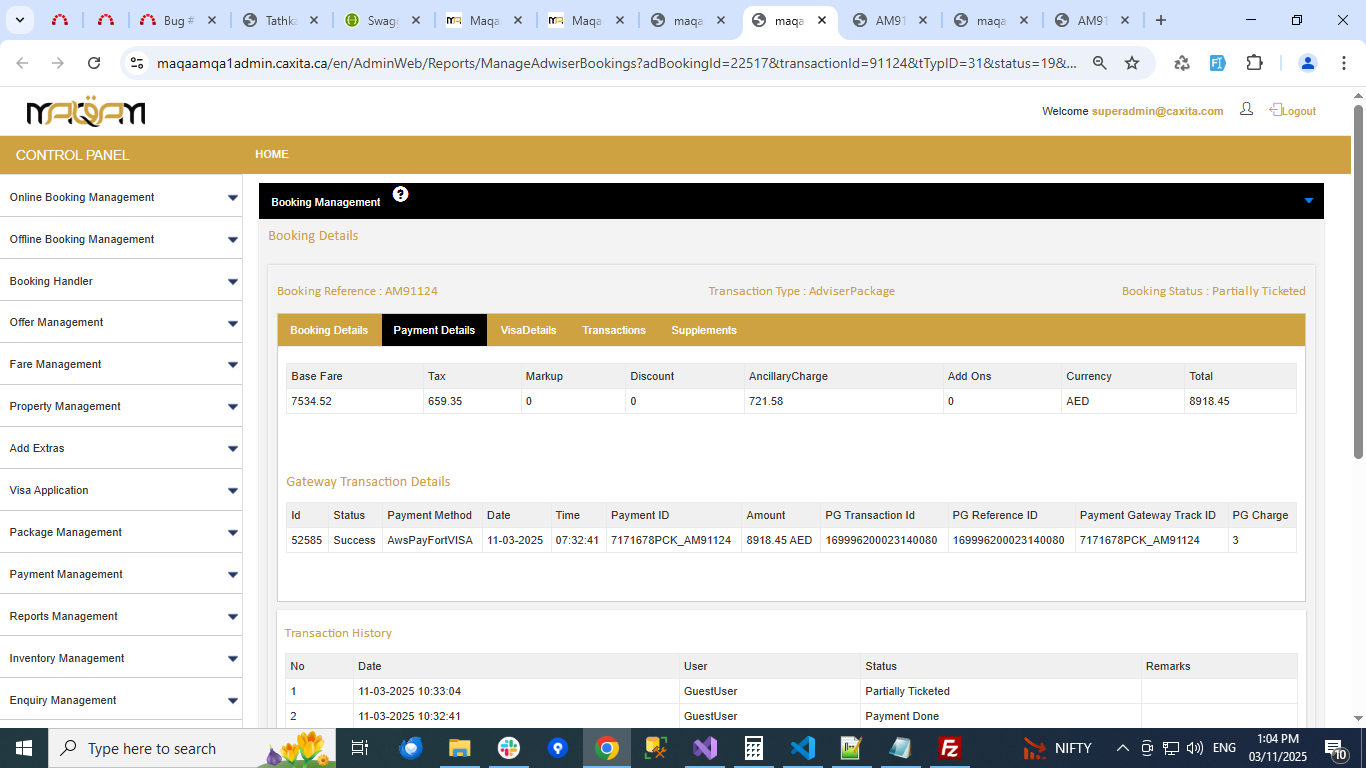1366x768 pixels.
Task: Reload the page
Action: [94, 63]
